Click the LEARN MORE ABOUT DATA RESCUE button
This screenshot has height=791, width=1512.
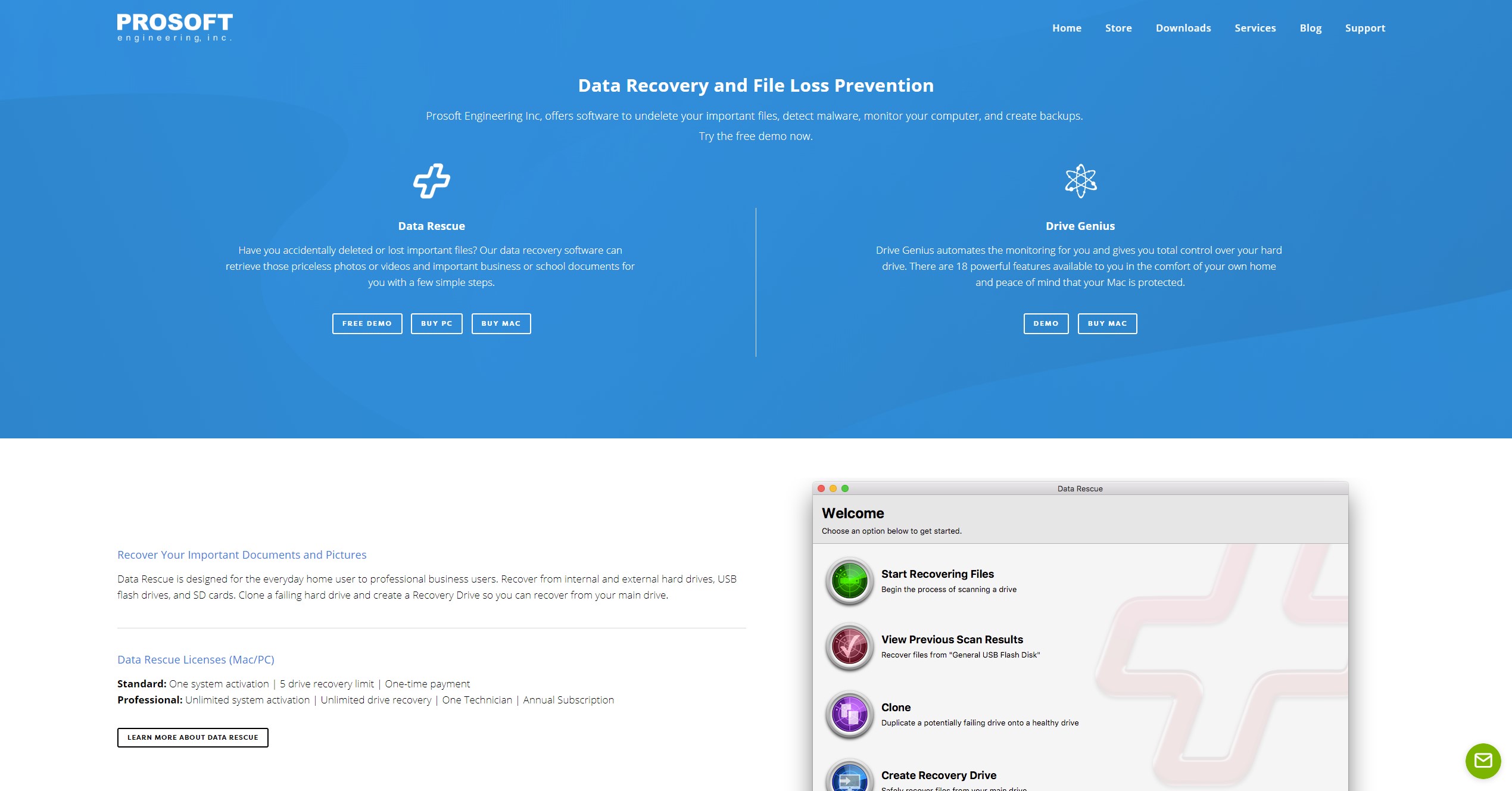tap(192, 737)
